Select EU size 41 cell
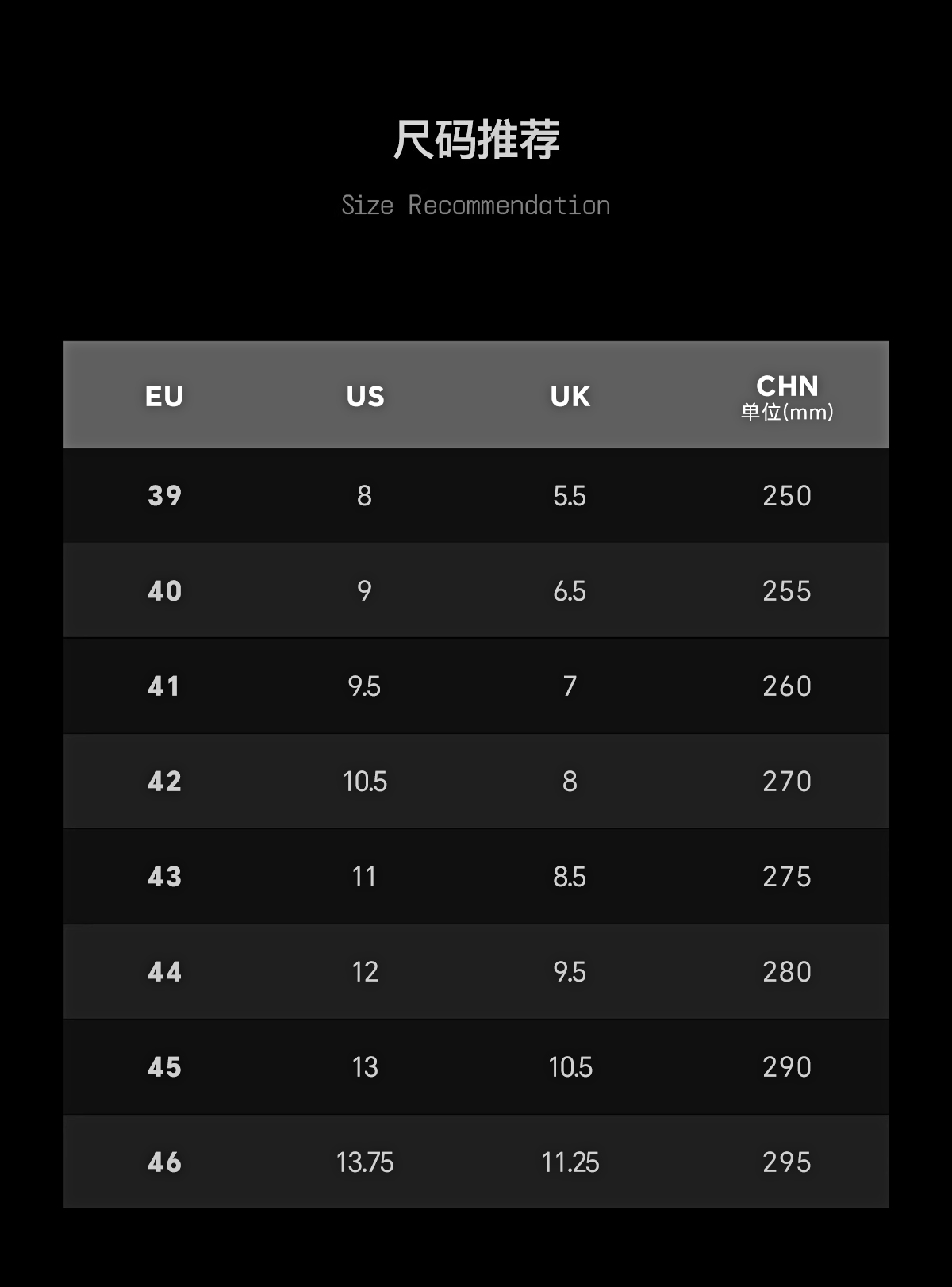Image resolution: width=952 pixels, height=1287 pixels. [x=164, y=686]
